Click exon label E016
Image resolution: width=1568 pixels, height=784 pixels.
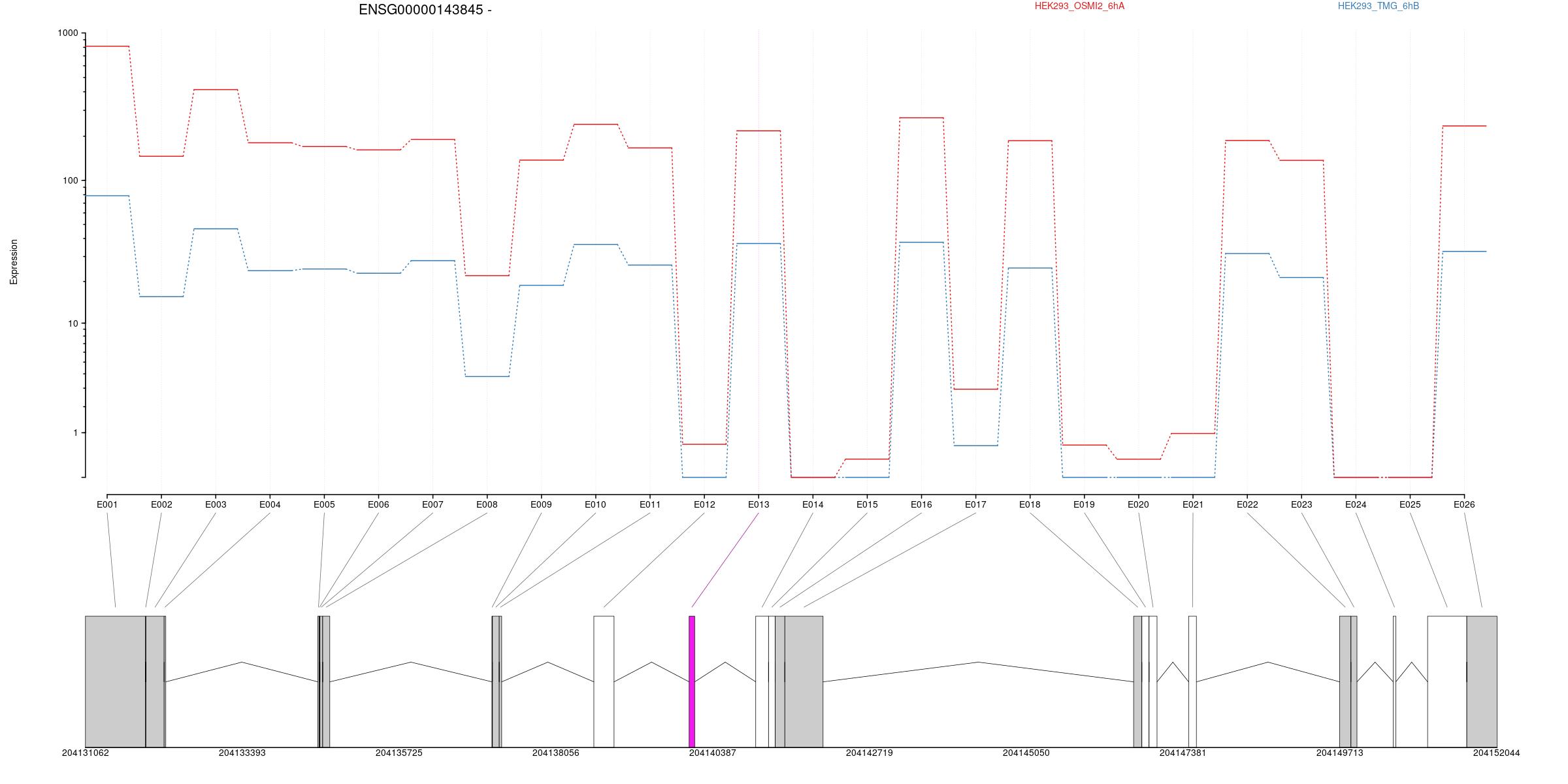coord(921,504)
